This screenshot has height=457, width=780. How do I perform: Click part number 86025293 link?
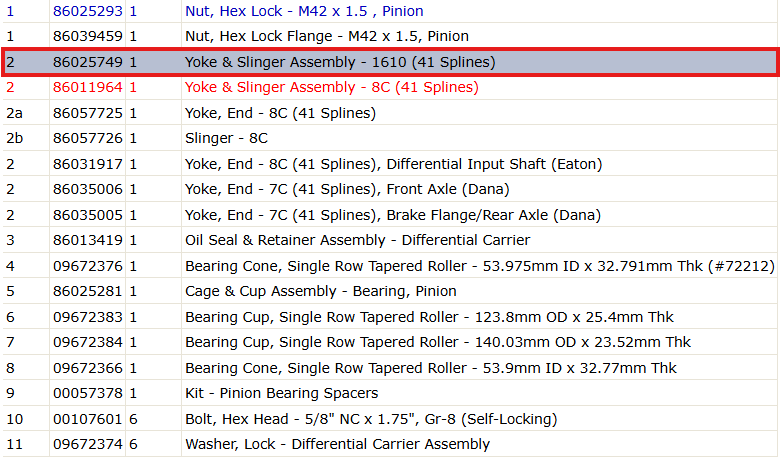88,11
